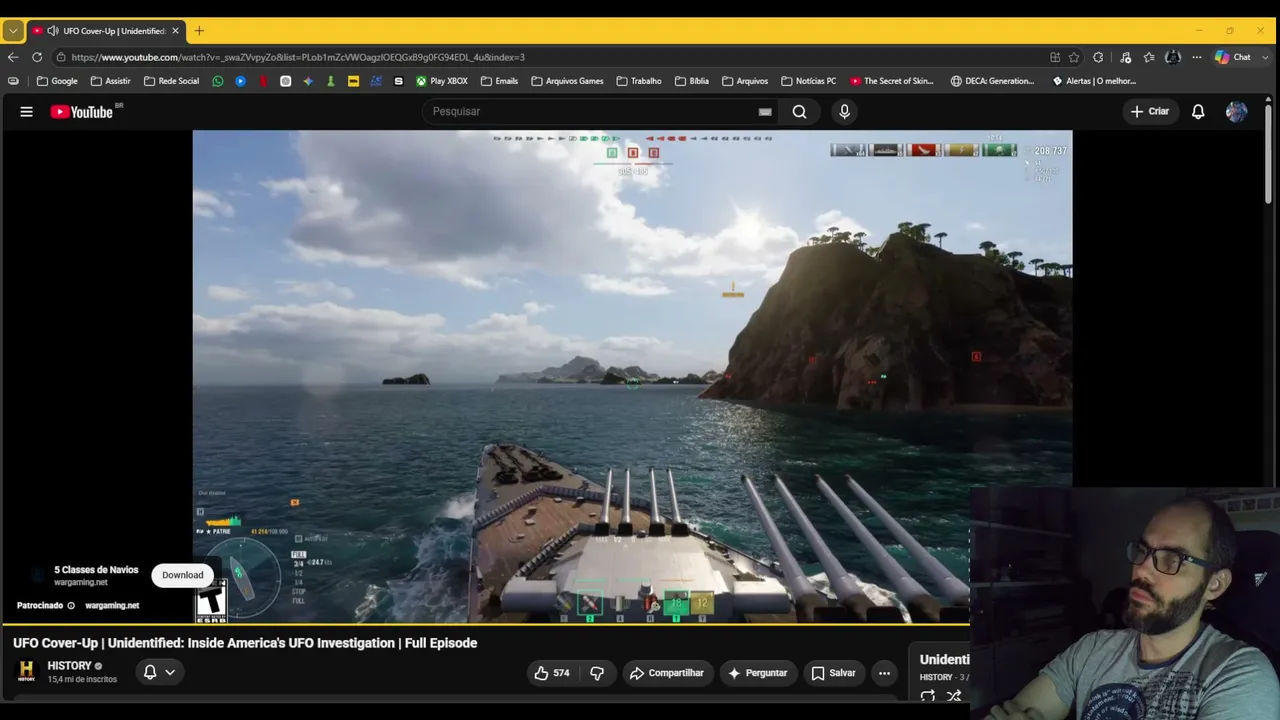Click the Patrocinado info icon

pyautogui.click(x=71, y=605)
